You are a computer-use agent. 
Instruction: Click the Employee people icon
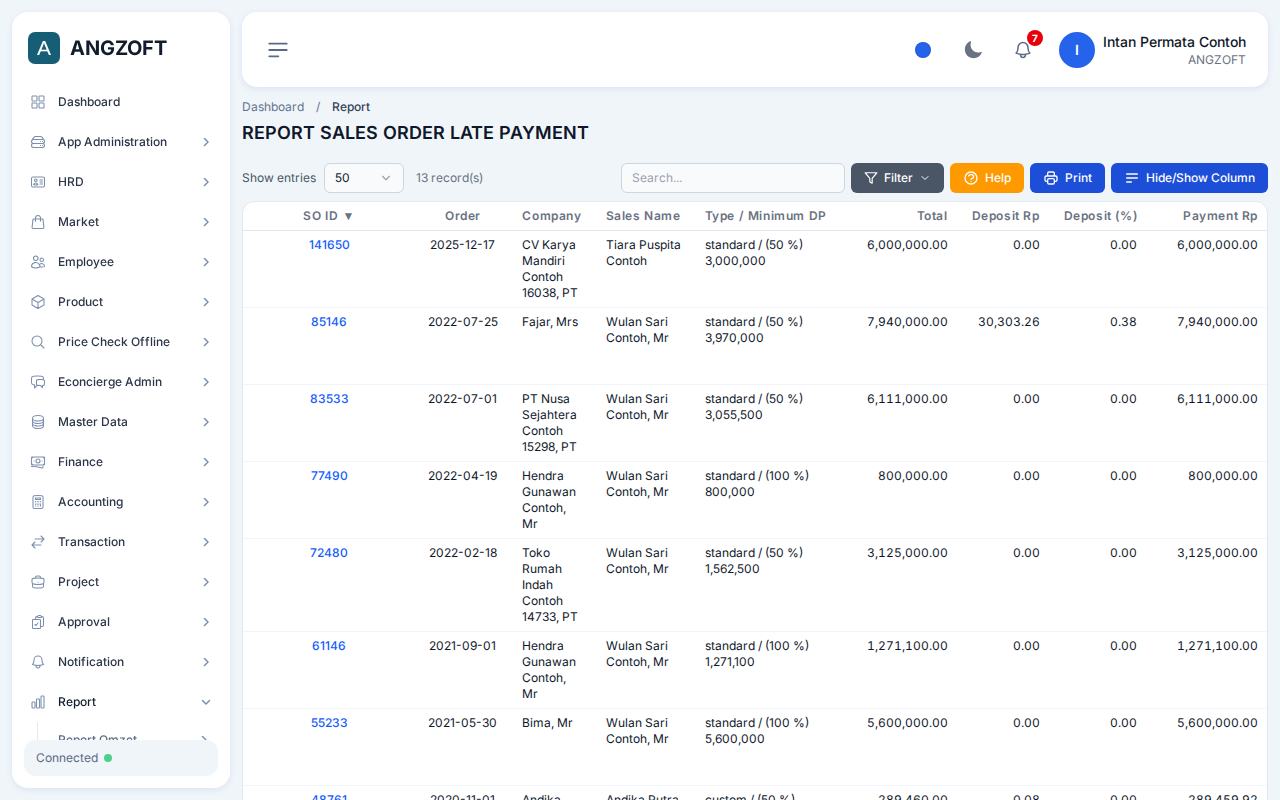38,262
